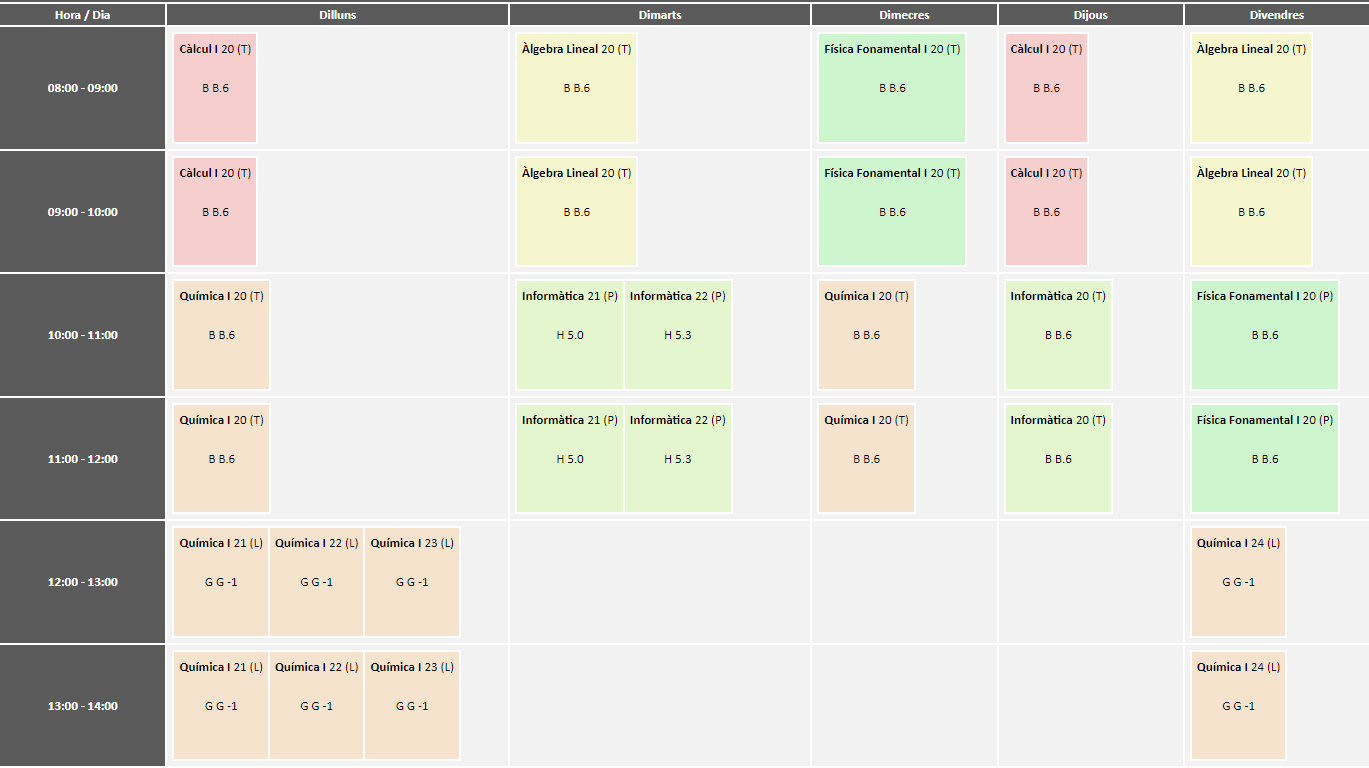Click Àlgebra Lineal on Divendres at 08:00
The height and width of the screenshot is (768, 1369).
coord(1251,88)
